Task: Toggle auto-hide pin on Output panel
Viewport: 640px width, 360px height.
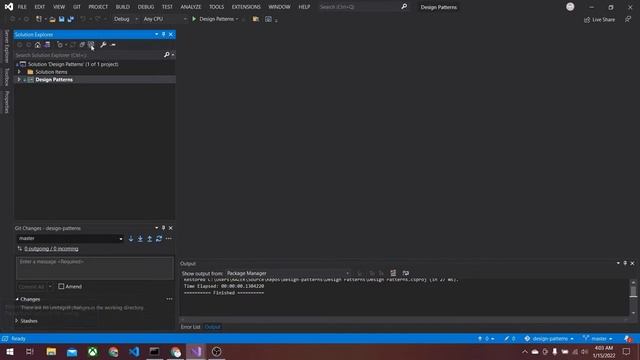Action: coord(625,263)
